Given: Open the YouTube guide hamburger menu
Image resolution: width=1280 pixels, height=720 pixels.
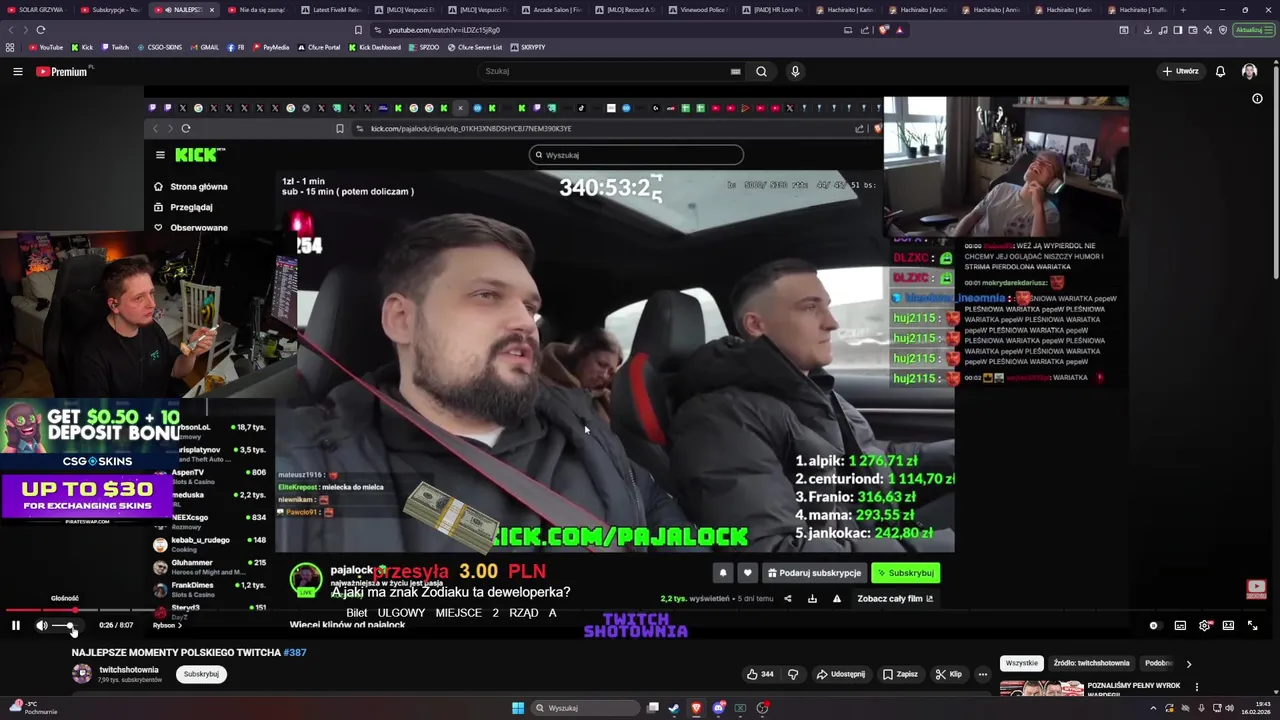Looking at the screenshot, I should tap(17, 71).
